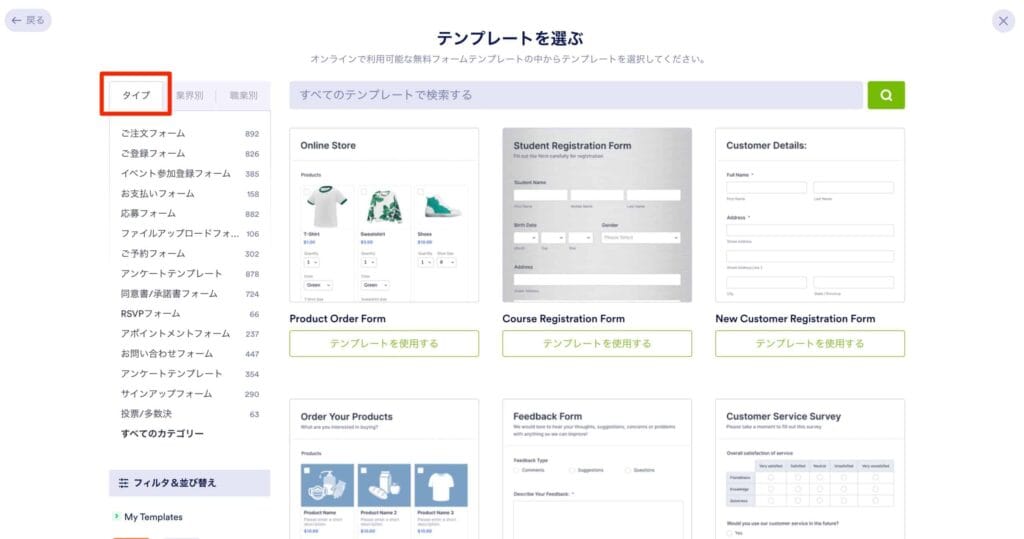Select アンケートテンプレート with 354 templates
Screen dimensions: 1024x539
coord(189,374)
